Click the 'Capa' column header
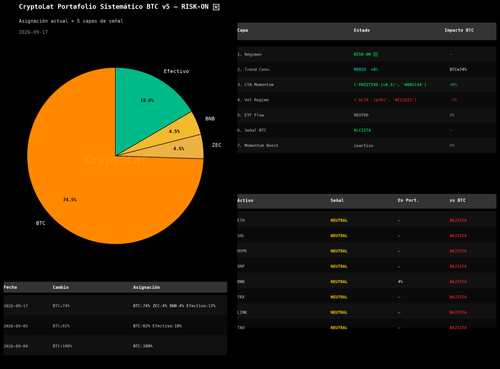Viewport: 500px width, 369px height. point(243,30)
